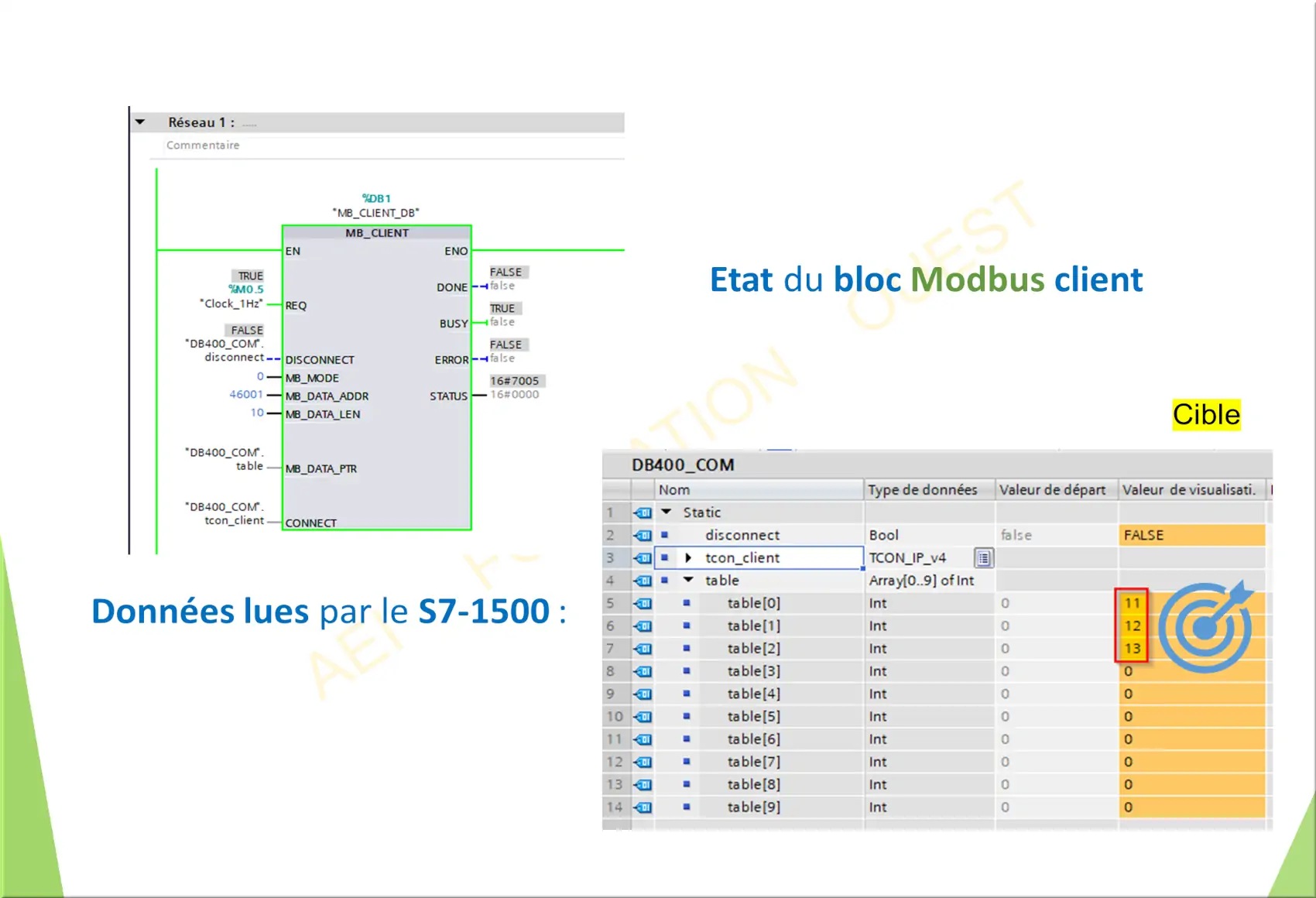Select the Valeur de visualisati. column header
Image resolution: width=1316 pixels, height=898 pixels.
point(1192,490)
